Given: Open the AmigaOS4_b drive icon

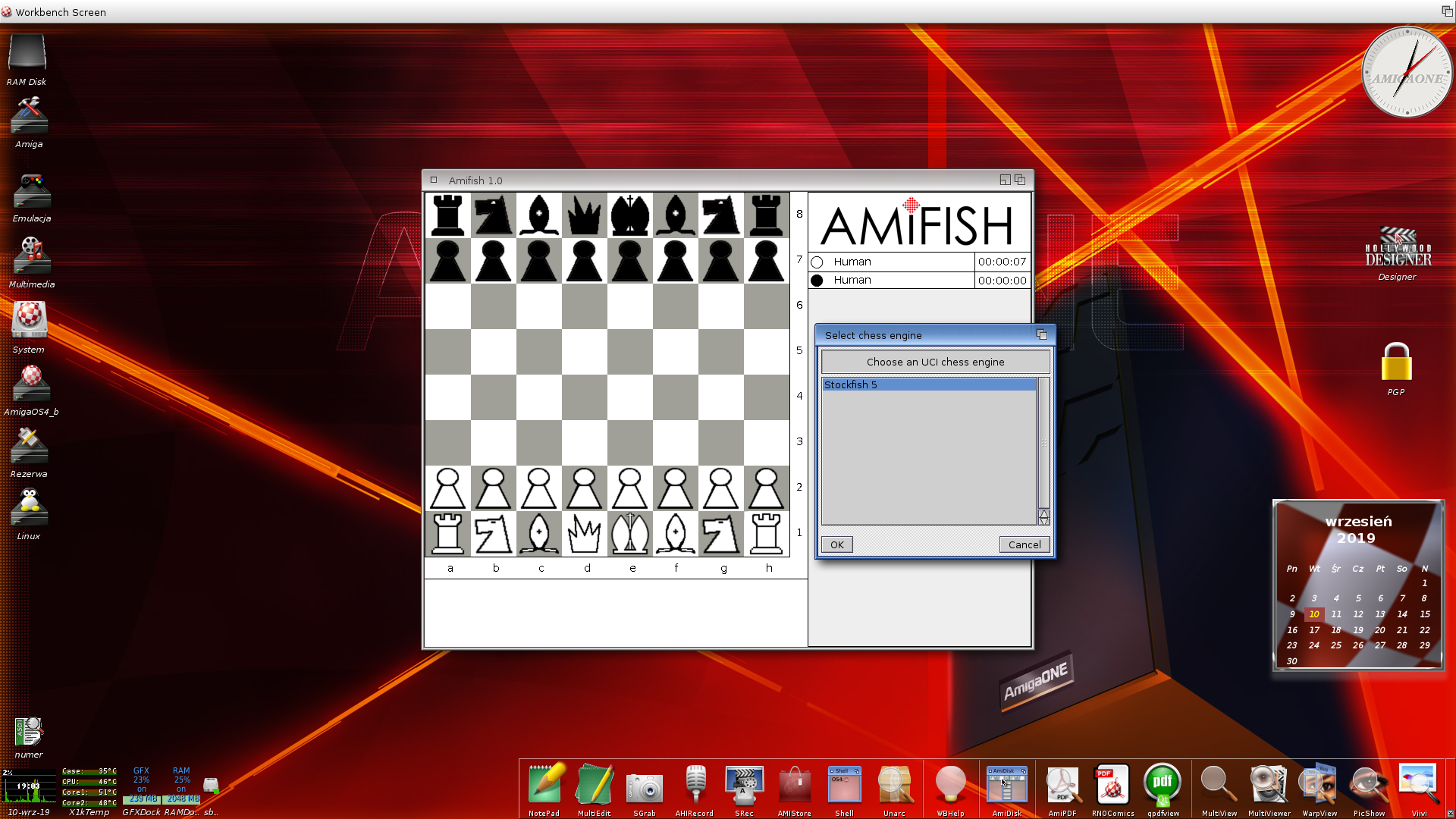Looking at the screenshot, I should [x=31, y=391].
